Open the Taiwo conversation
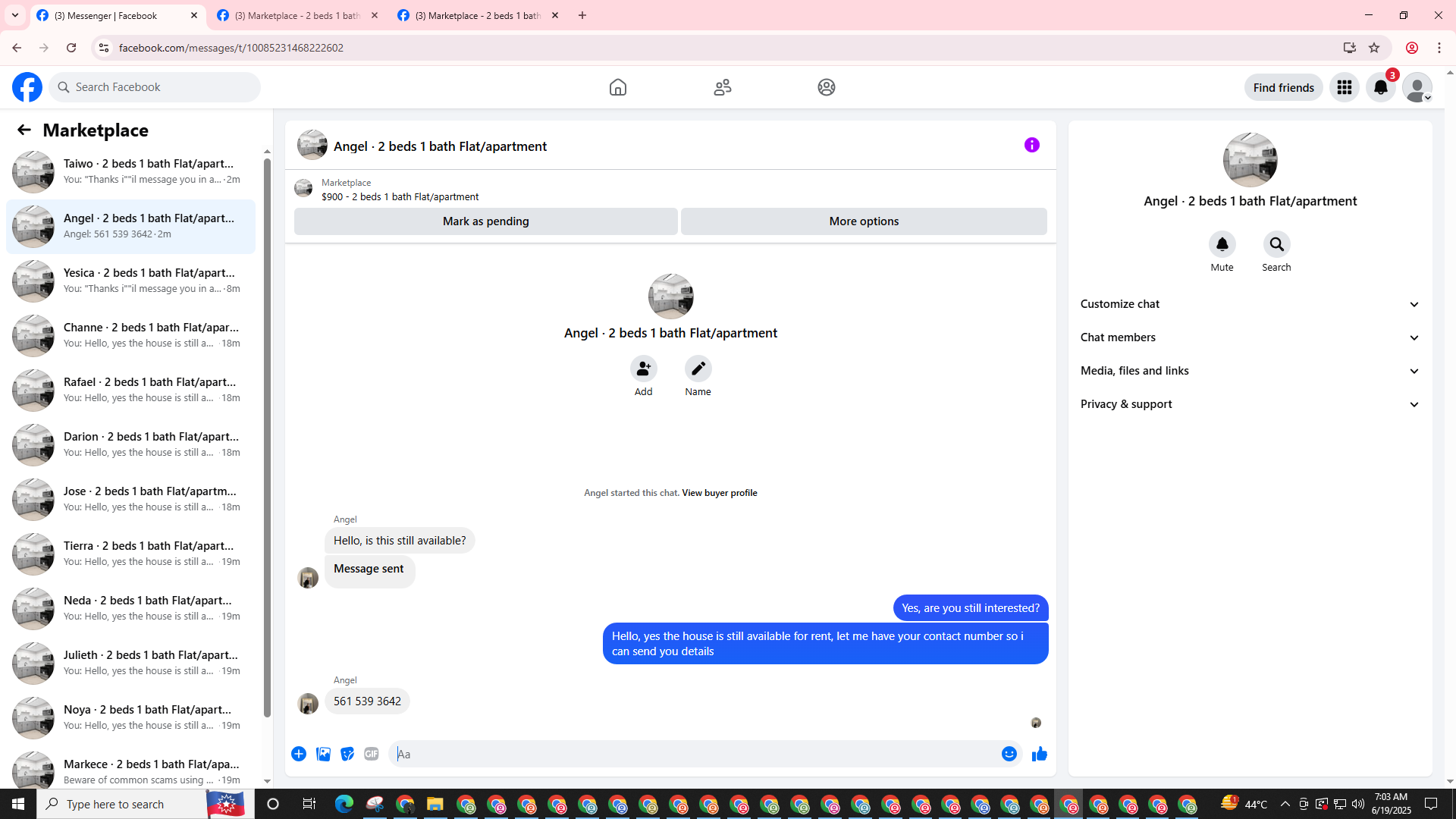The height and width of the screenshot is (819, 1456). pos(130,171)
